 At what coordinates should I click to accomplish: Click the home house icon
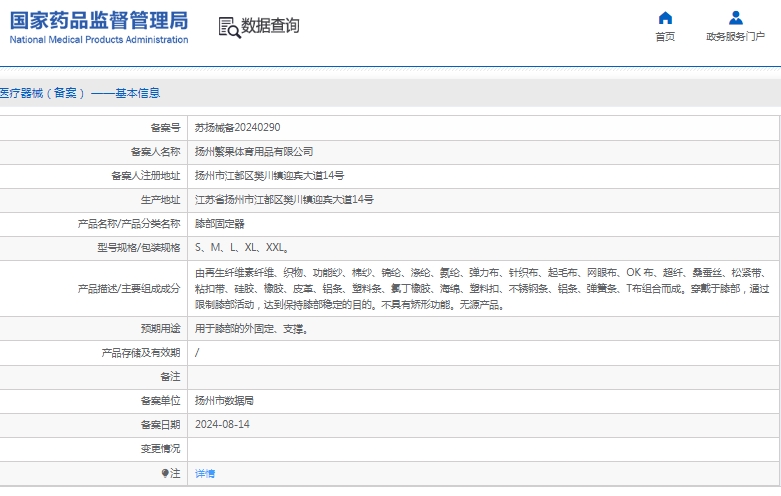point(665,18)
